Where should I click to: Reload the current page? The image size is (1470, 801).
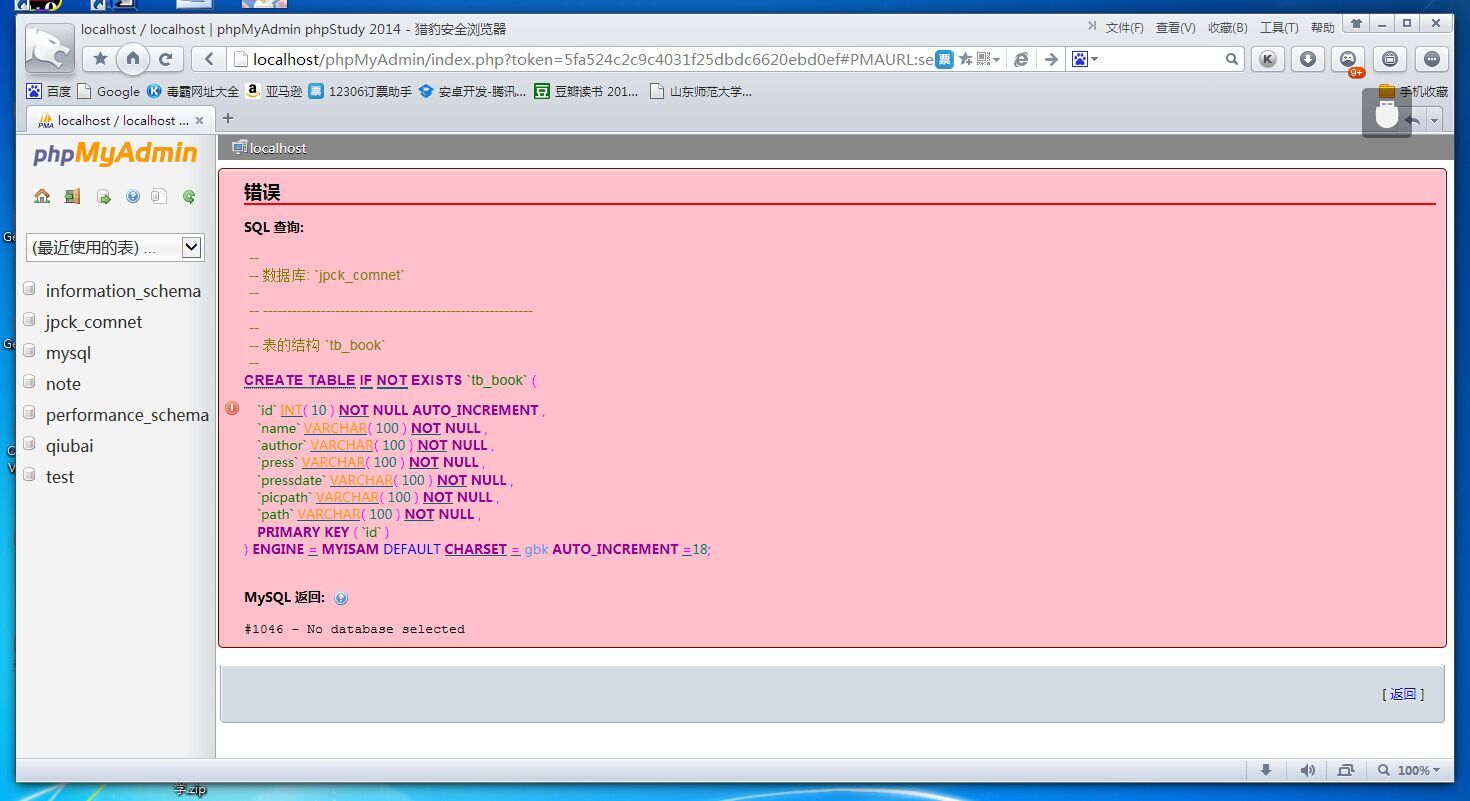click(x=166, y=59)
